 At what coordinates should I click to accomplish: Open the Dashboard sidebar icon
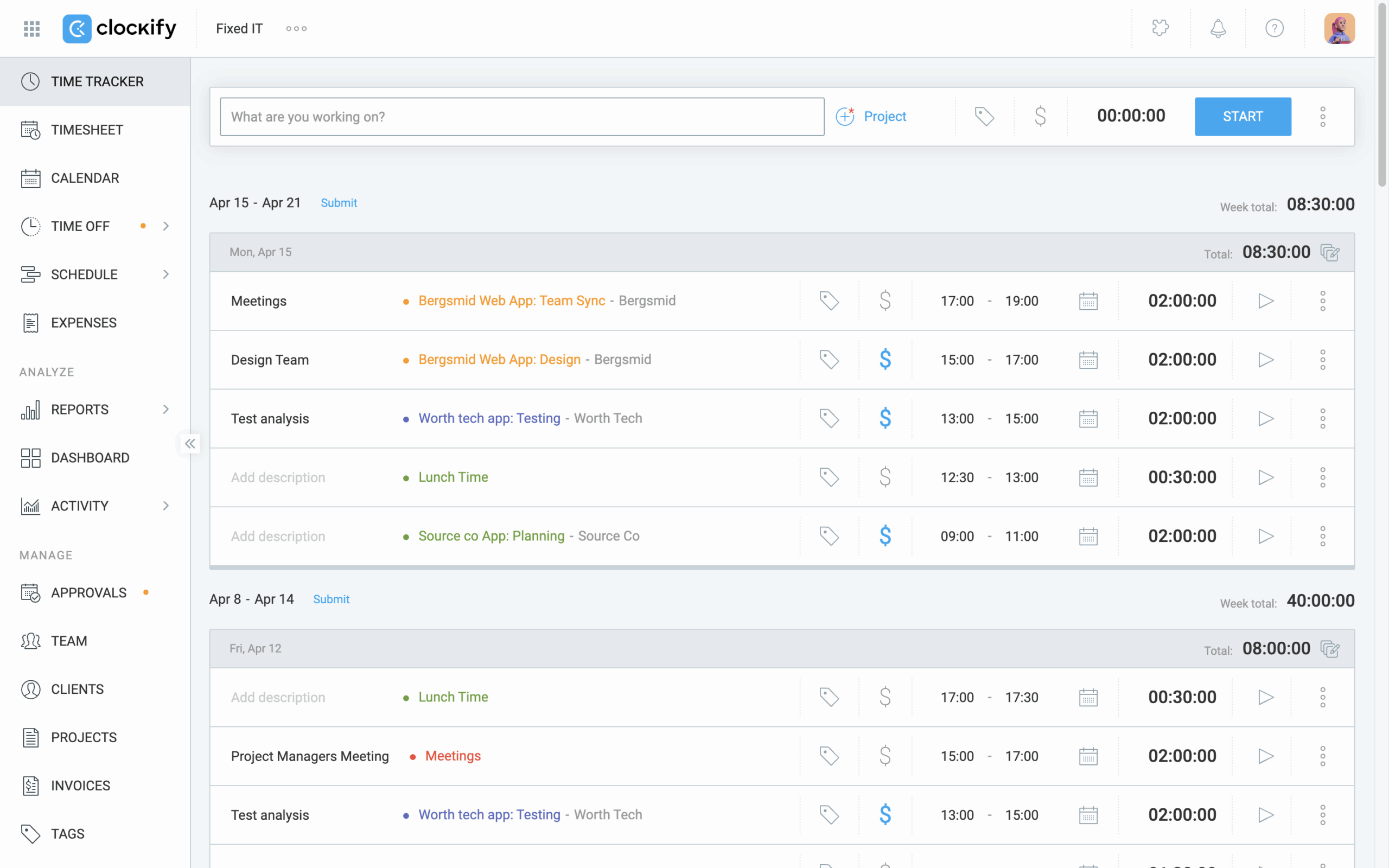(x=31, y=457)
